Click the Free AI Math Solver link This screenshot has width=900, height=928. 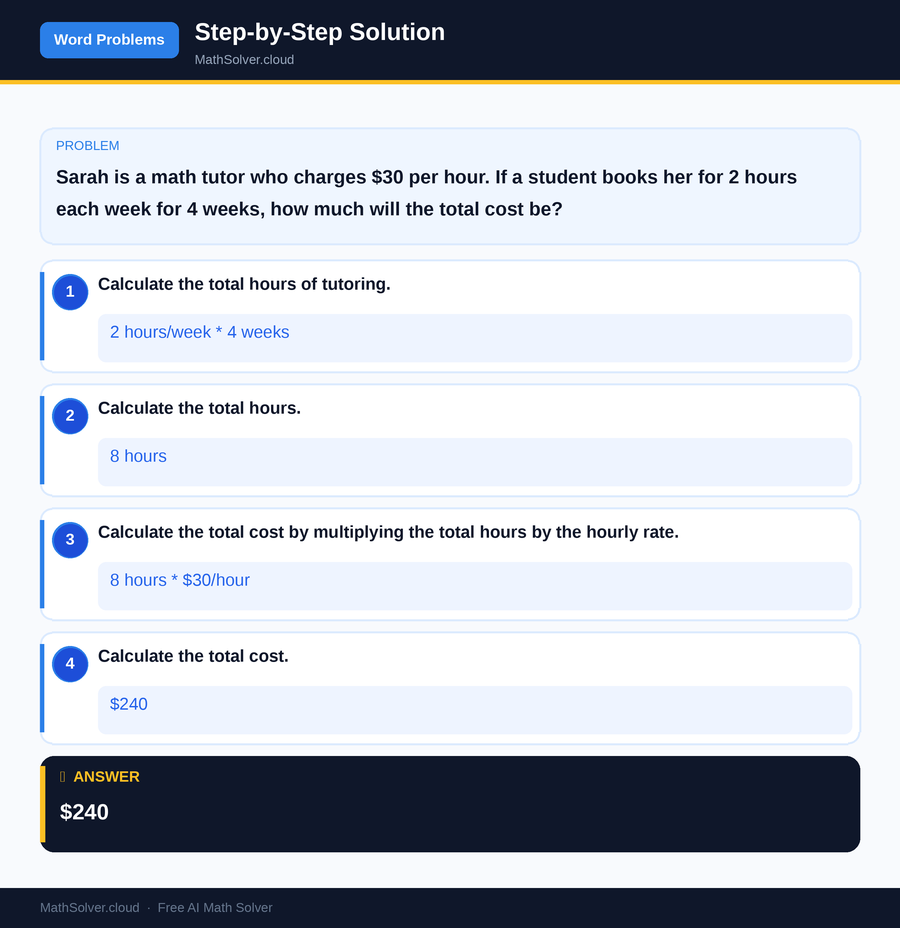pos(215,908)
